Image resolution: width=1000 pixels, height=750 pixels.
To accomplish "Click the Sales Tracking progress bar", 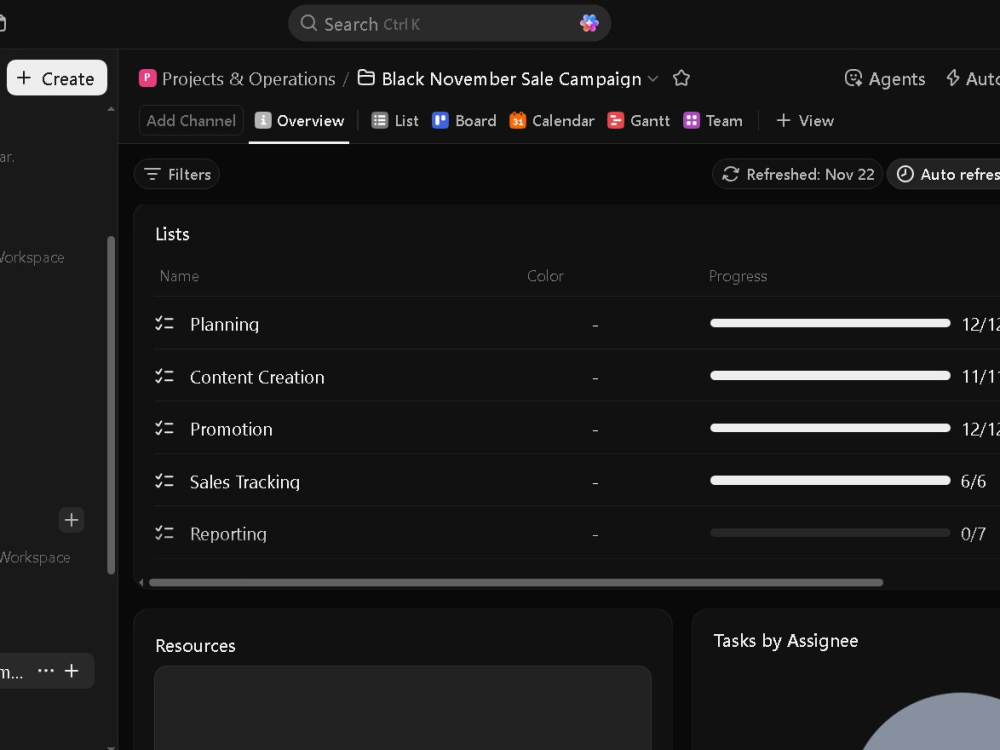I will (x=830, y=480).
